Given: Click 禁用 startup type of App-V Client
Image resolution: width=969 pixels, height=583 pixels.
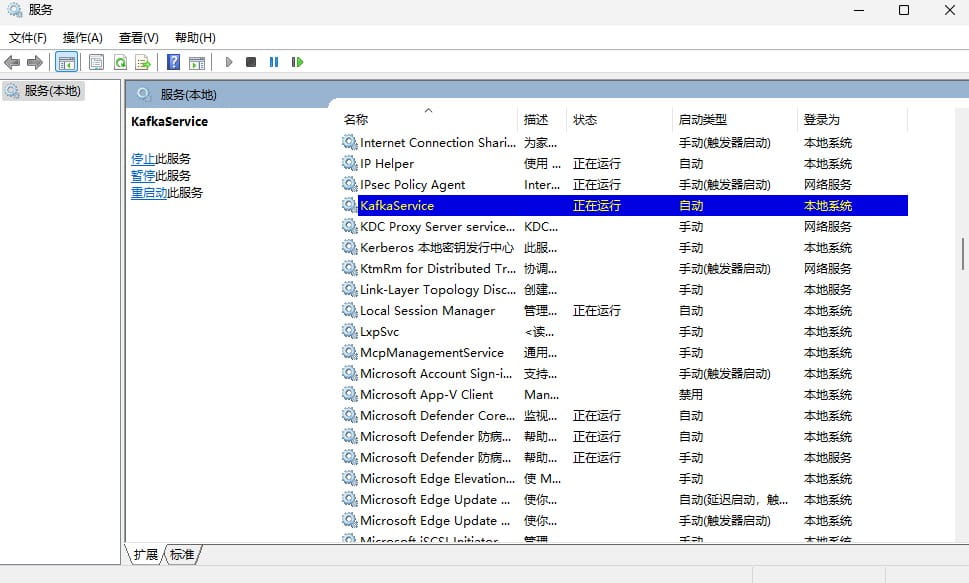Looking at the screenshot, I should tap(691, 394).
